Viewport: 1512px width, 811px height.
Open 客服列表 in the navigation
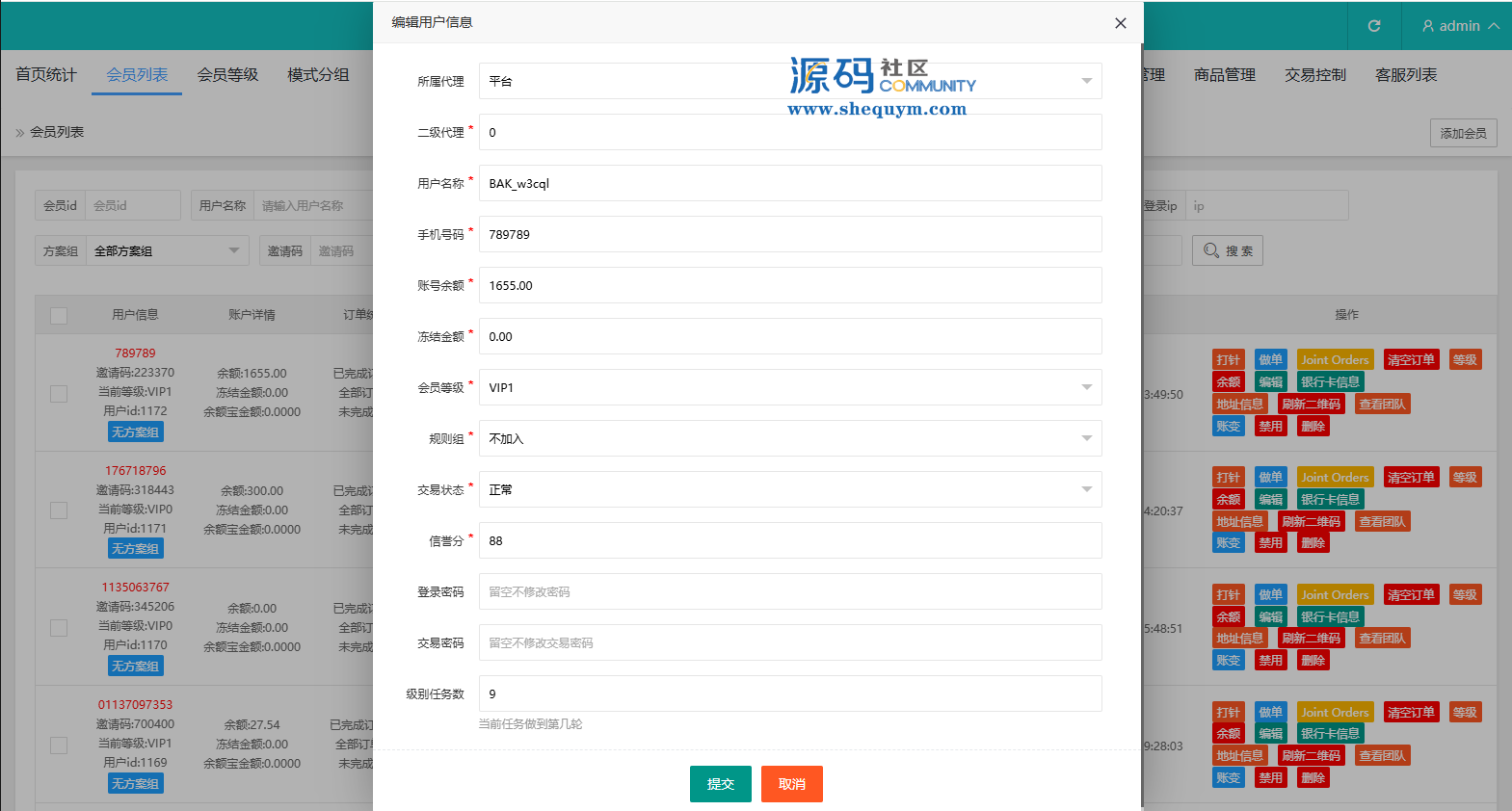click(1406, 75)
